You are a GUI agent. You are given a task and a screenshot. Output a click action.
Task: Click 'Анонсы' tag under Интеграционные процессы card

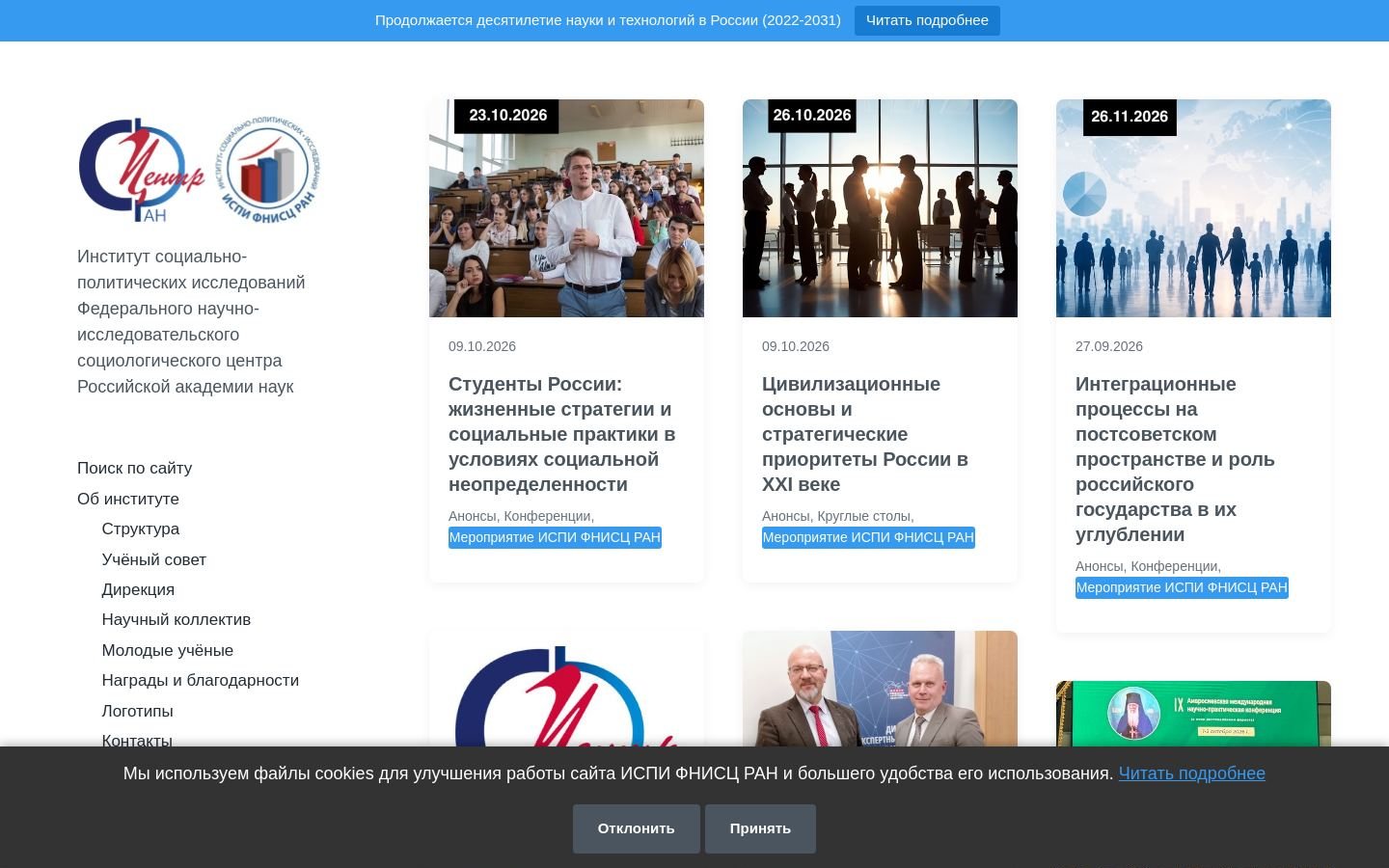(1099, 566)
